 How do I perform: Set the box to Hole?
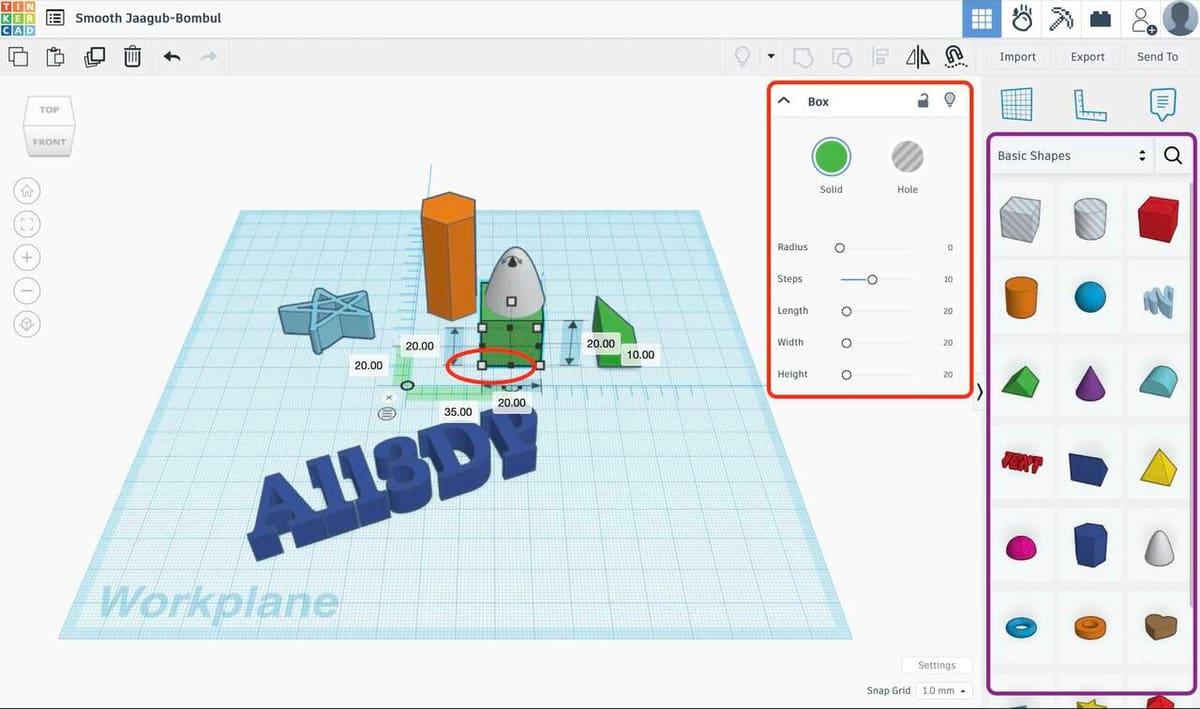pos(907,156)
